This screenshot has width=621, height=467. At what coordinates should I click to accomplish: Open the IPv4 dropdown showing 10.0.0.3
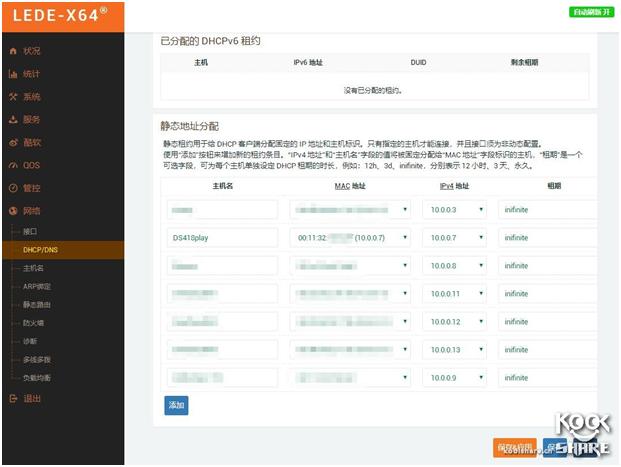pyautogui.click(x=454, y=210)
